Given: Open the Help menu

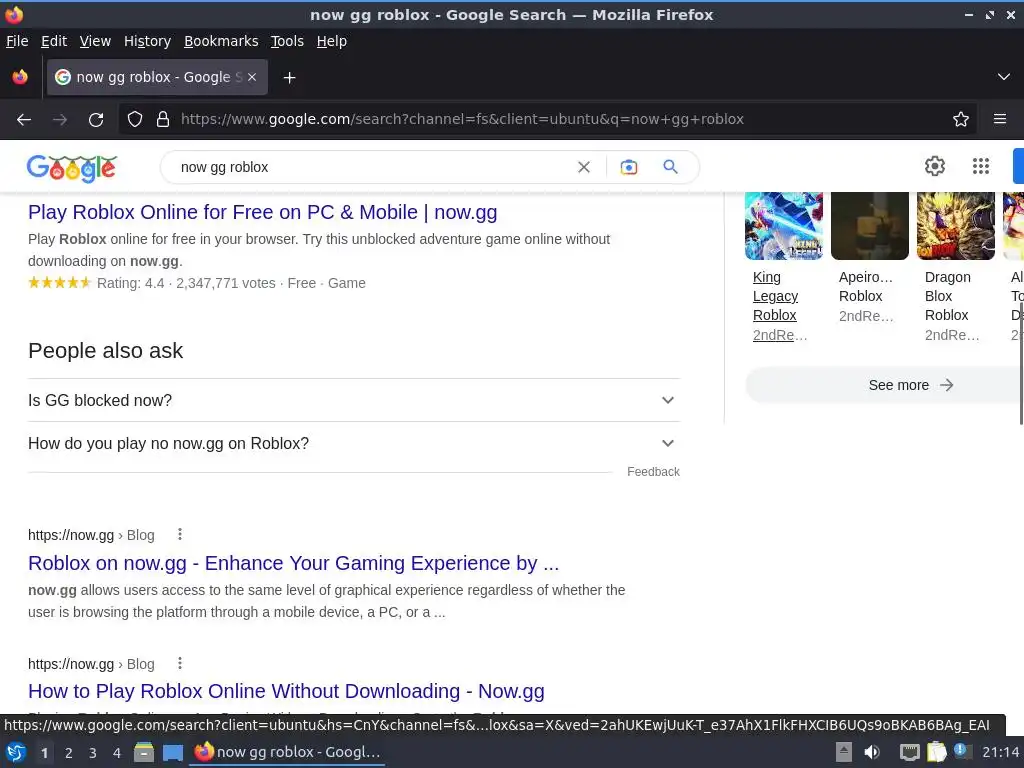Looking at the screenshot, I should point(332,41).
